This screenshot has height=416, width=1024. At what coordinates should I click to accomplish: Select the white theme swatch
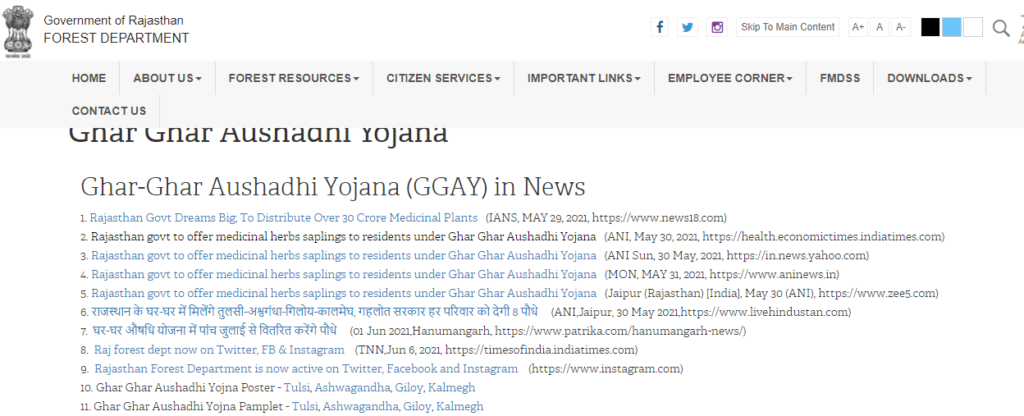(x=973, y=27)
